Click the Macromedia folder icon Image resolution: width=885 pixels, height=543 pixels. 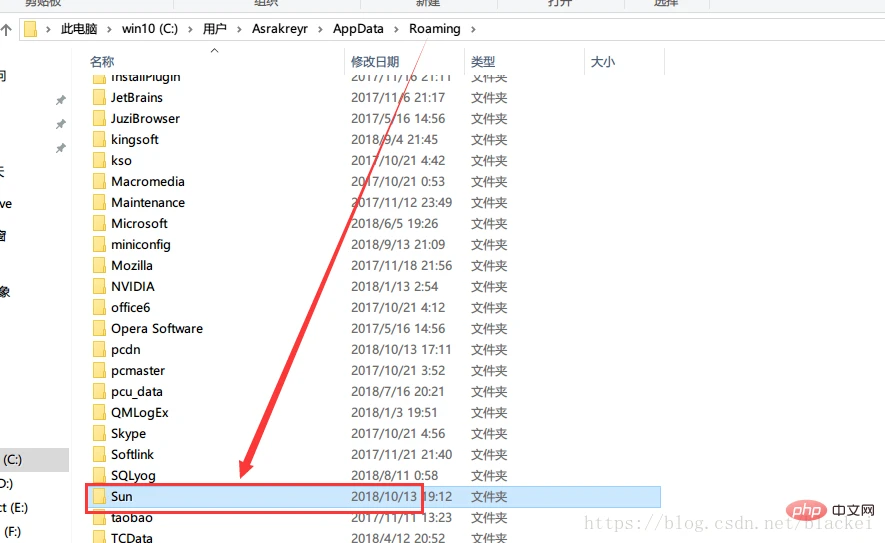[99, 181]
